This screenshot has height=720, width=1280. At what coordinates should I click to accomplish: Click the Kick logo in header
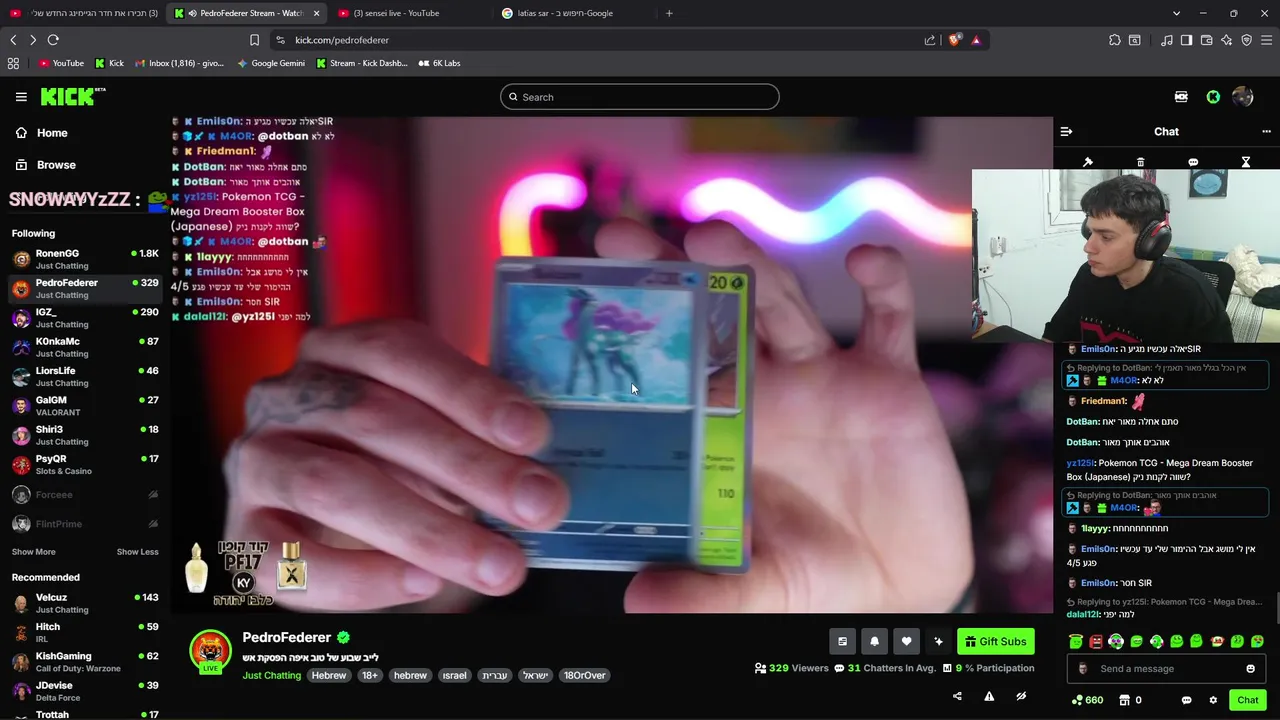(73, 96)
